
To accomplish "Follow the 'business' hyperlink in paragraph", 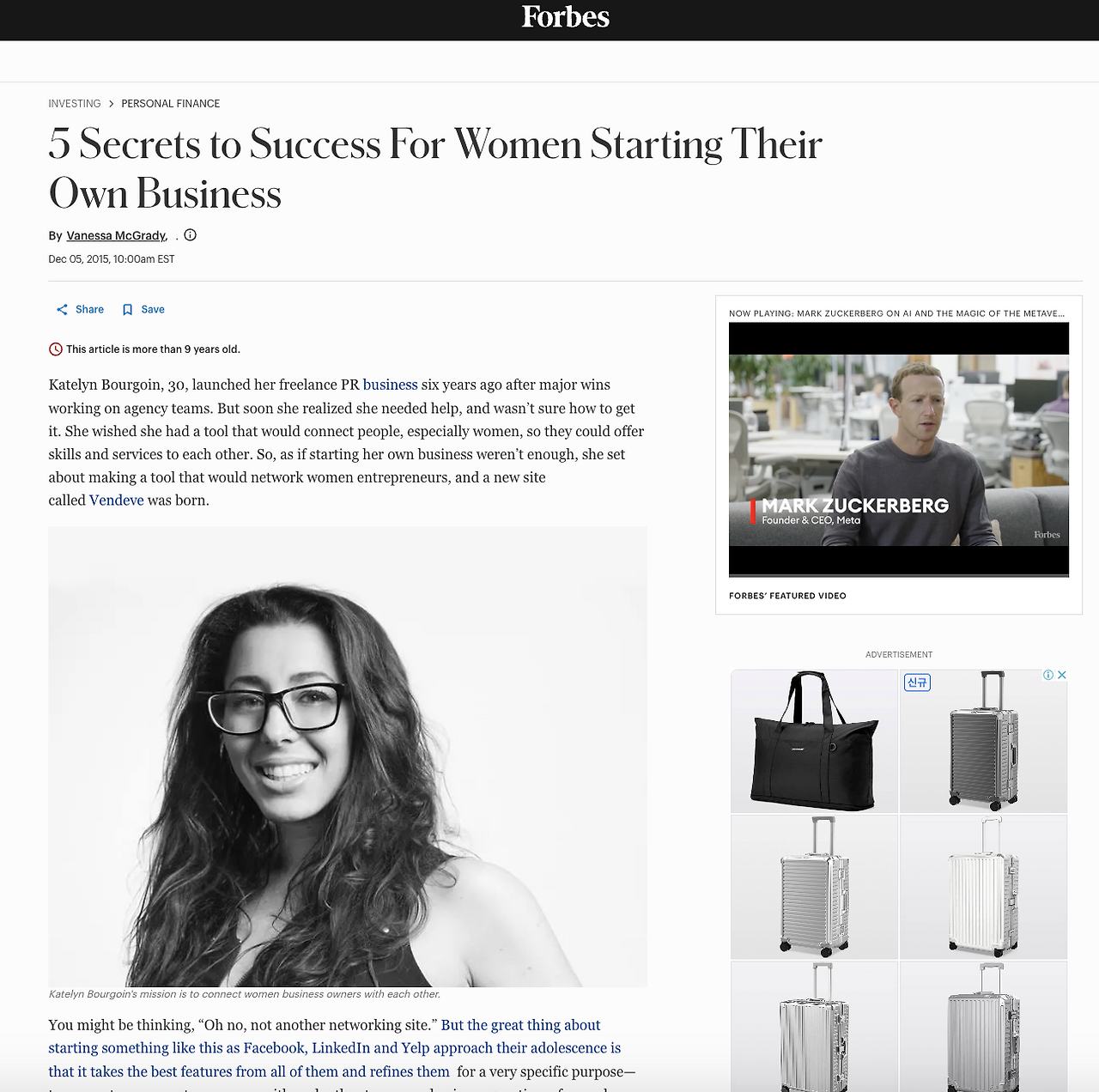I will click(390, 385).
